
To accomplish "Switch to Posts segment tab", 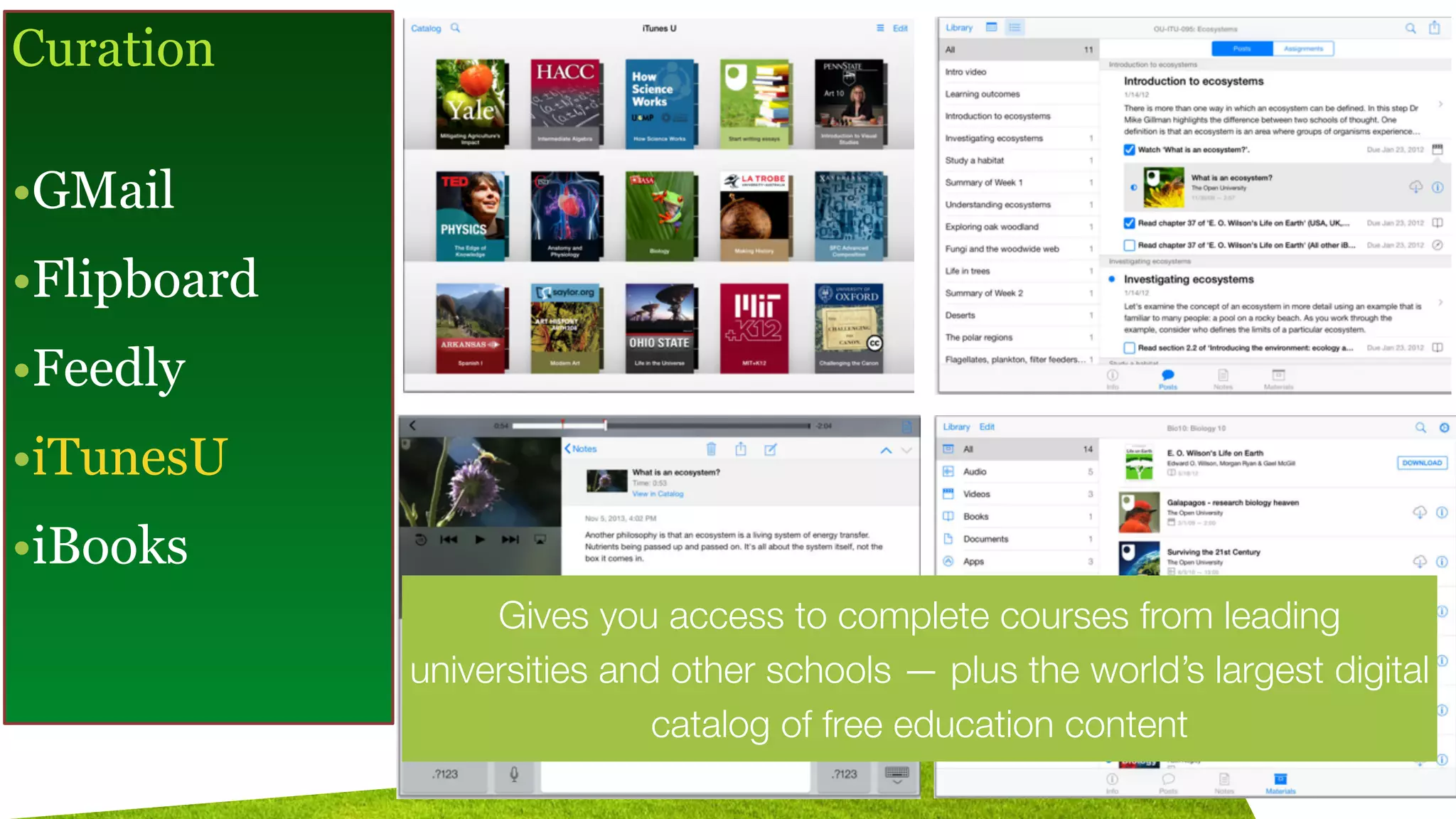I will (x=1242, y=48).
